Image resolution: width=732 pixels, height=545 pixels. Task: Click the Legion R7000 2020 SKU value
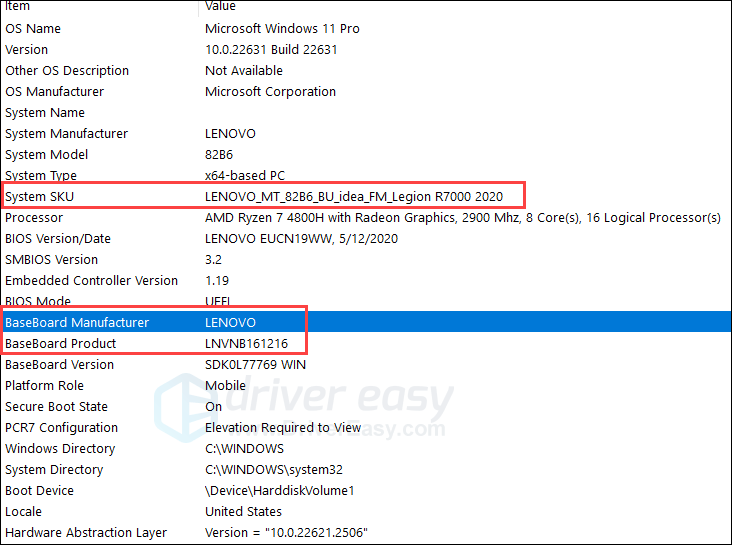[354, 197]
